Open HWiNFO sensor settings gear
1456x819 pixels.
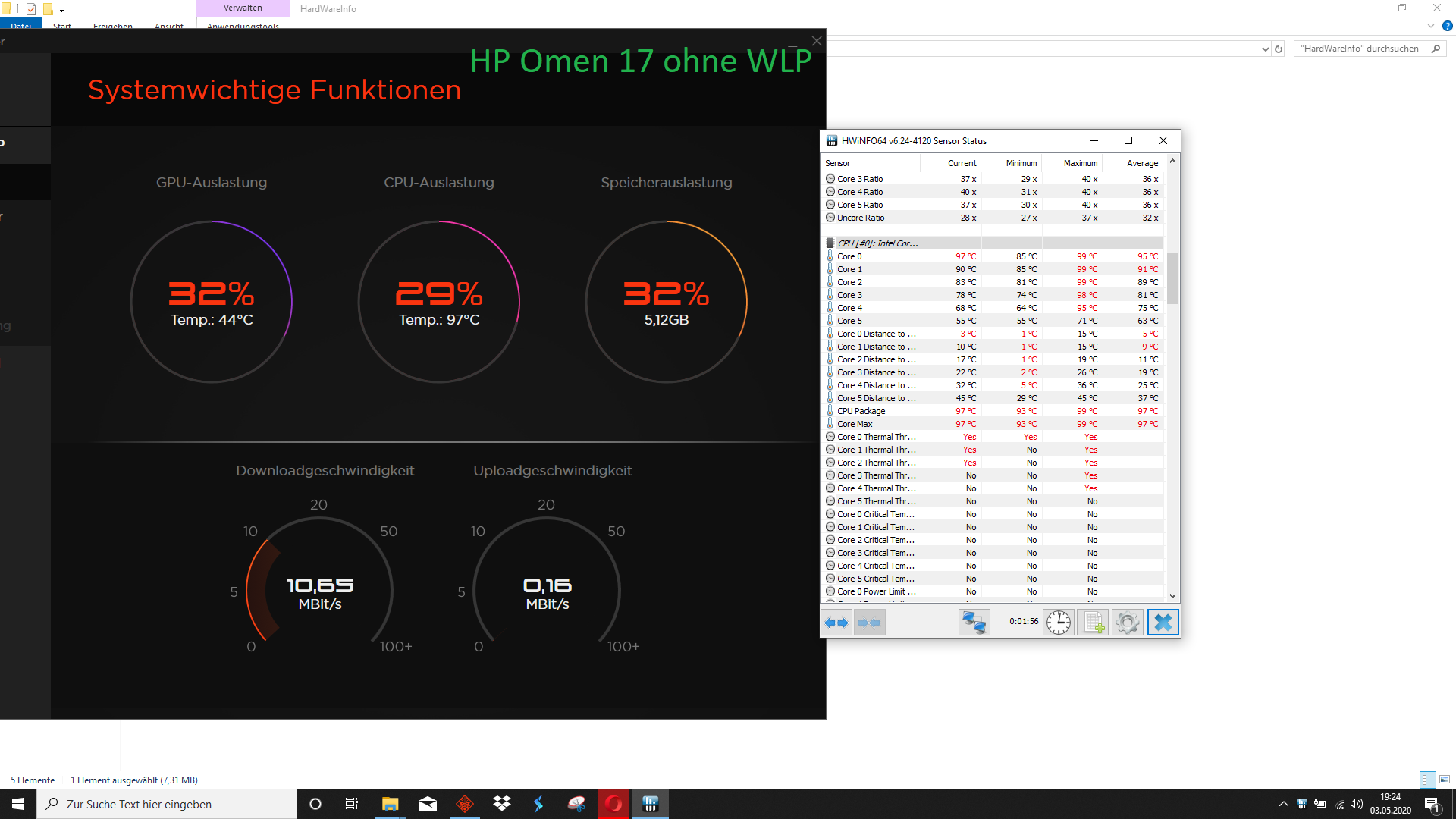(1128, 623)
